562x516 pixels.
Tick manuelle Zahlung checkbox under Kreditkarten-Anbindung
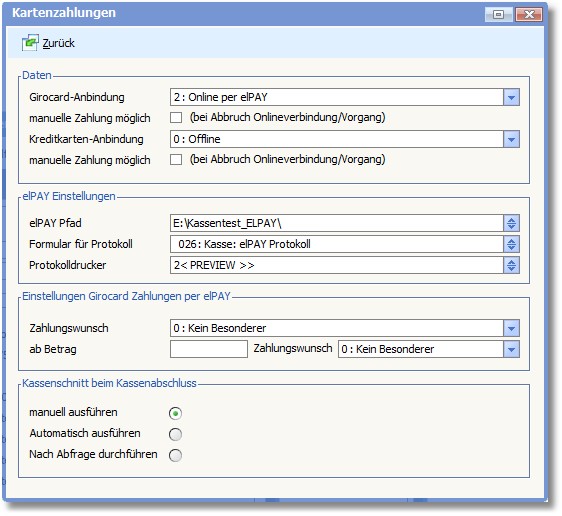176,159
